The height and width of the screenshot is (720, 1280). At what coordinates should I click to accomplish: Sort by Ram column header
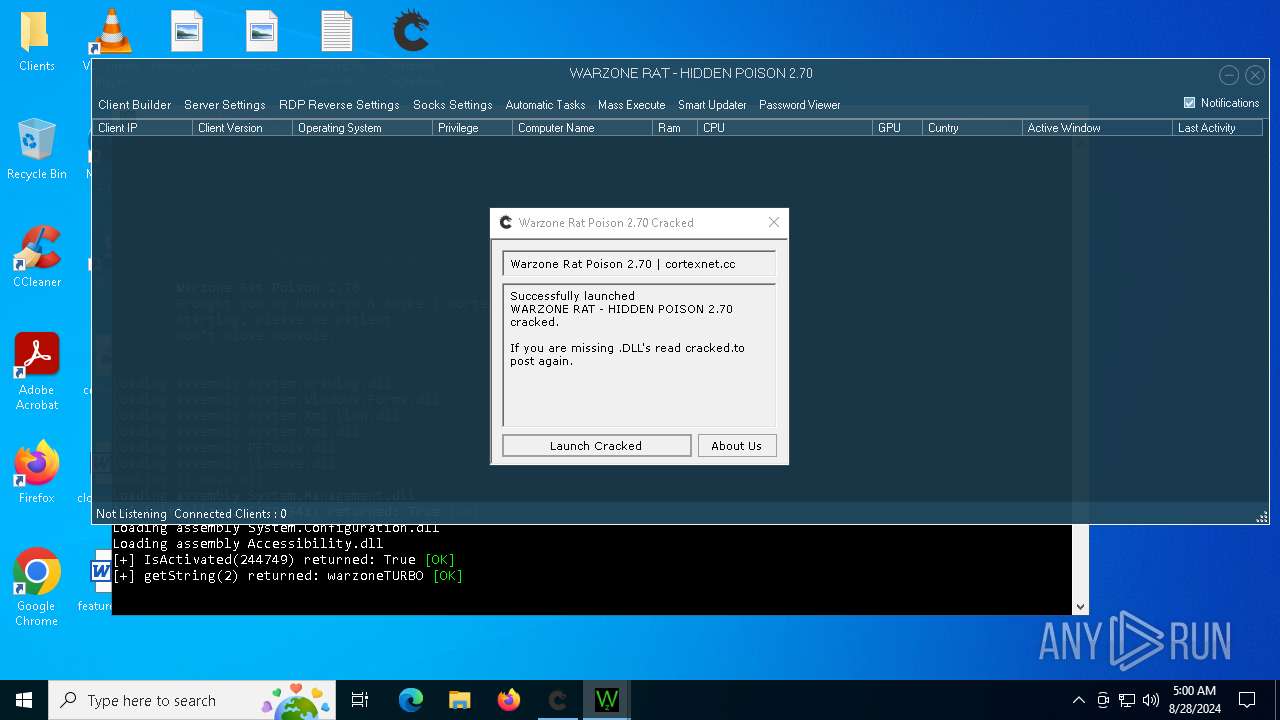[675, 128]
